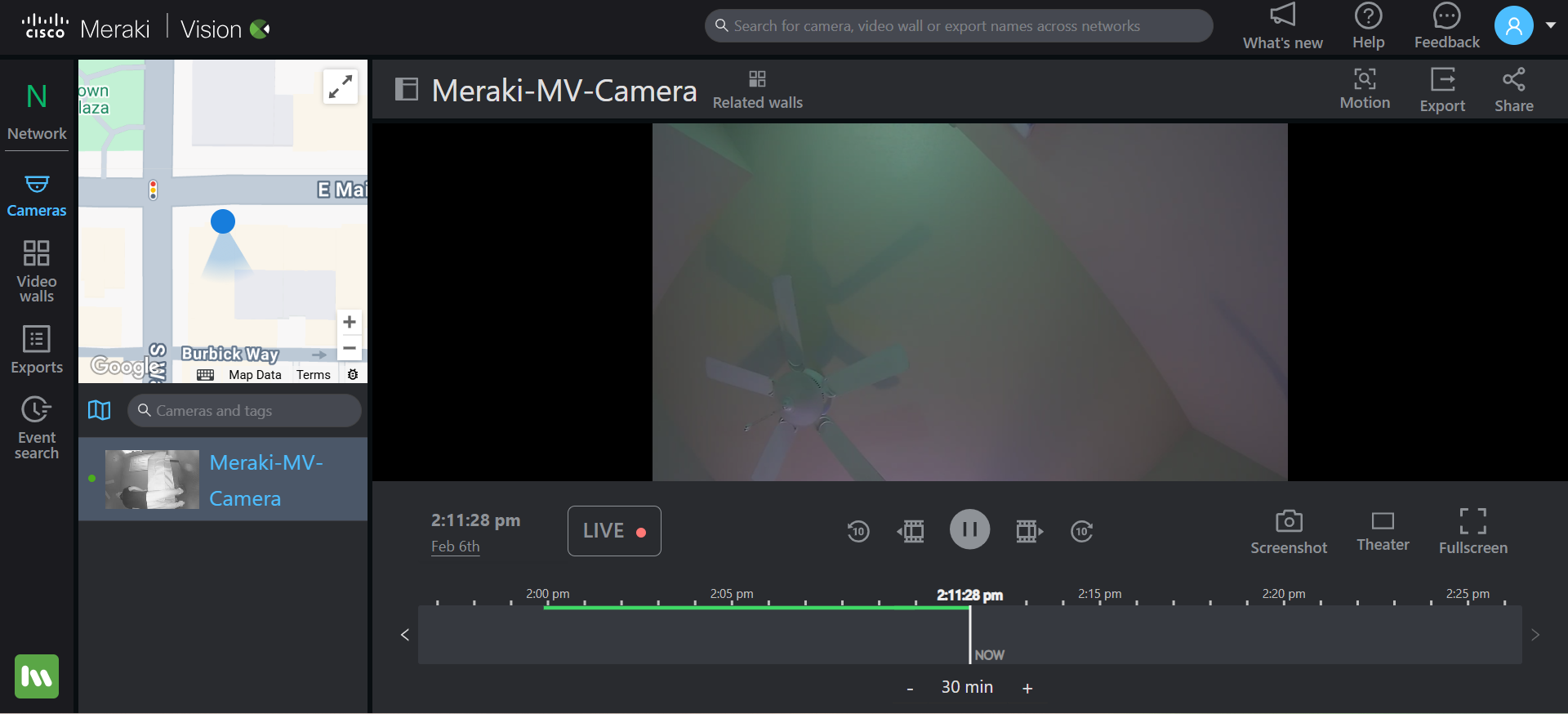Skip forward 10 seconds

[x=1082, y=531]
